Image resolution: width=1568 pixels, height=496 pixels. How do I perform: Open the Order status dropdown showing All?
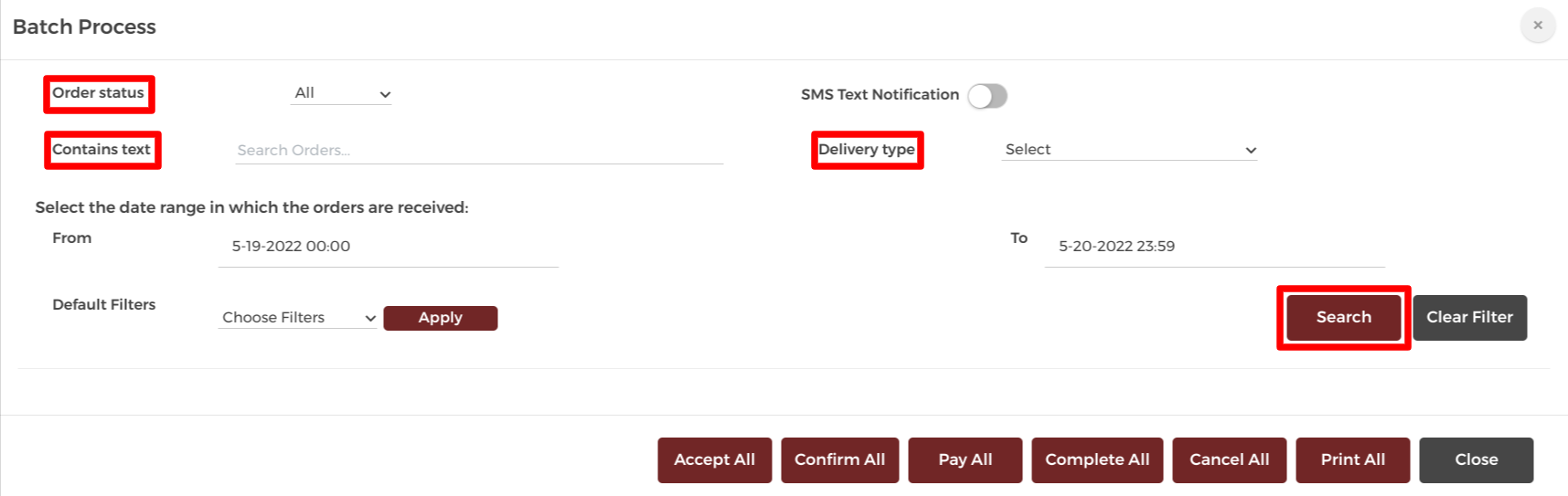[341, 93]
